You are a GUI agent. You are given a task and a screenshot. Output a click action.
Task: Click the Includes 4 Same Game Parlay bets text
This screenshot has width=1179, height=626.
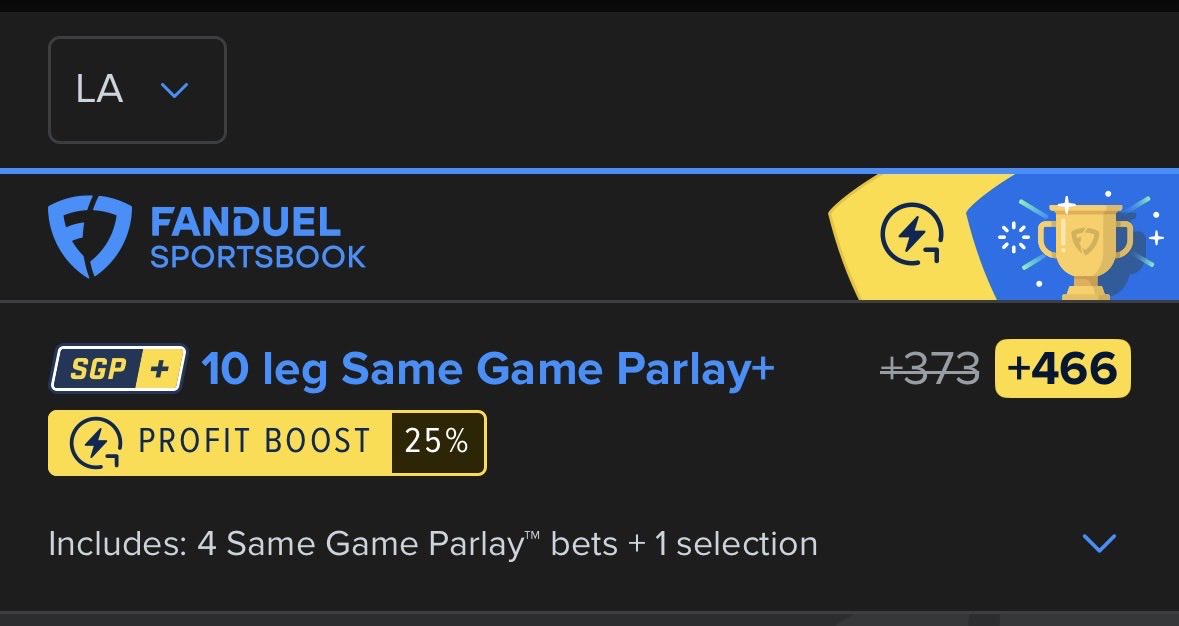(432, 543)
